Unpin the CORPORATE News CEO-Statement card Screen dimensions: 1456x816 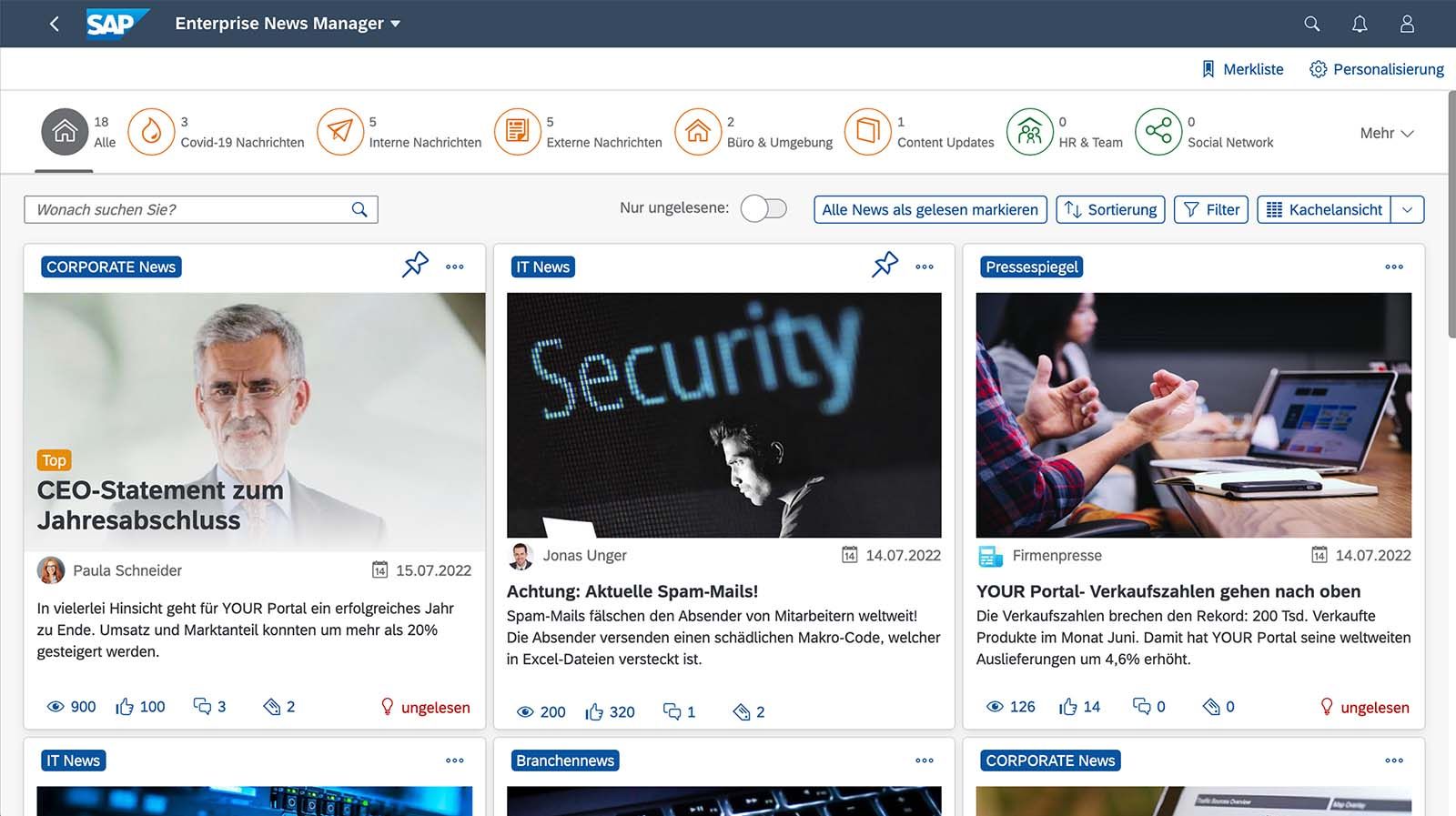(415, 265)
